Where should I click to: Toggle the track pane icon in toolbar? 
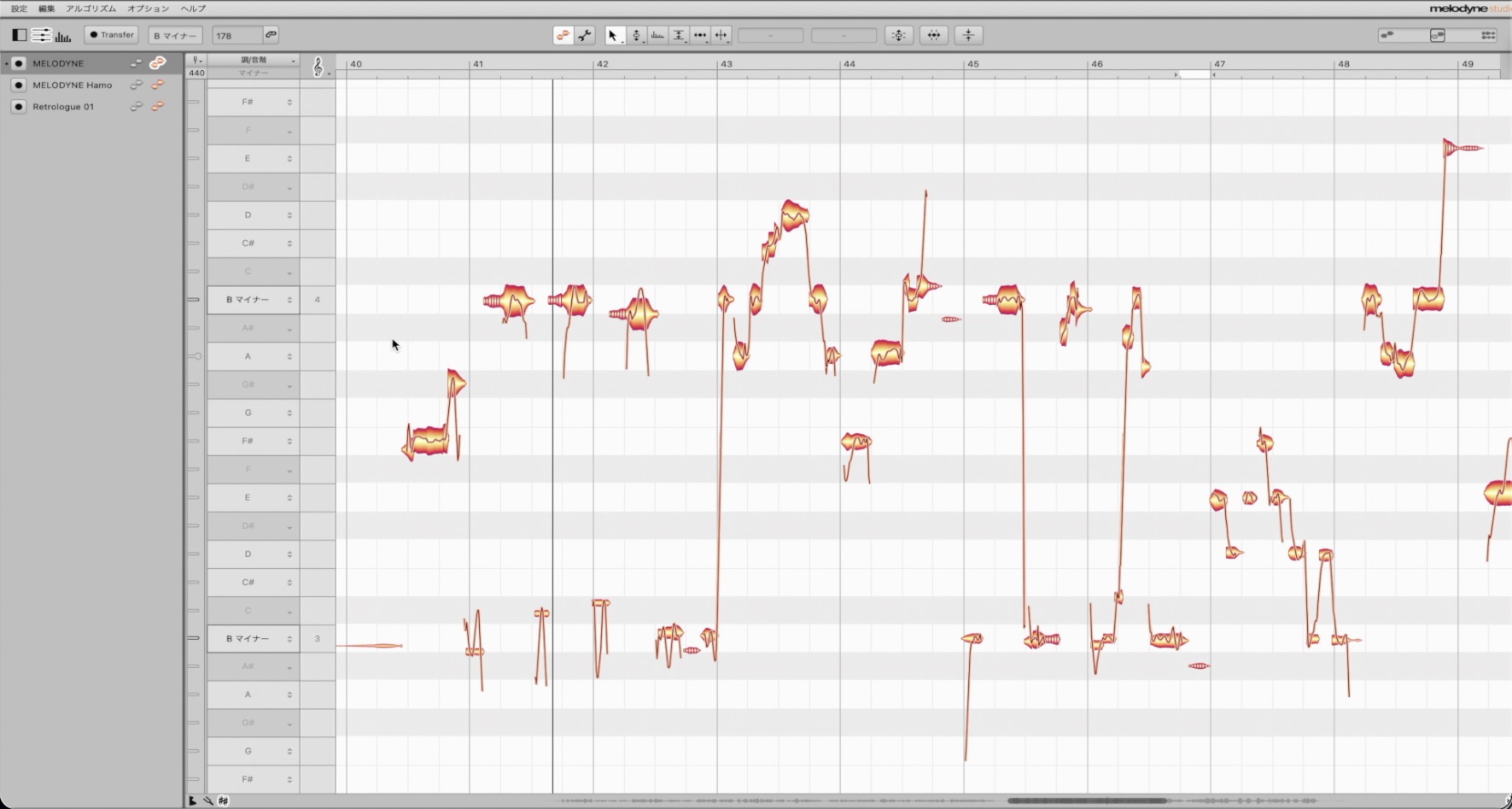(x=19, y=35)
